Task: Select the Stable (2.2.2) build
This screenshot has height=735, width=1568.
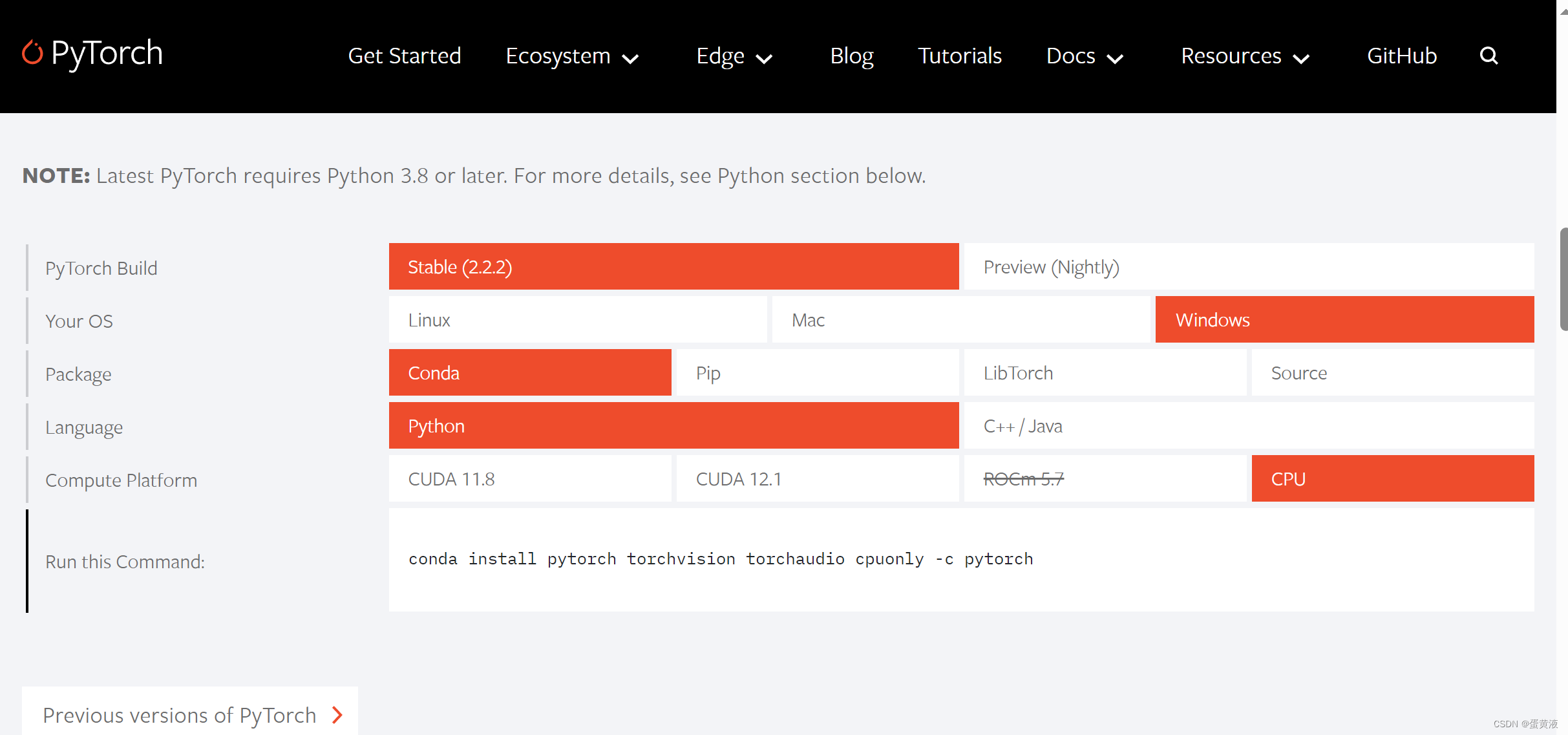Action: coord(673,266)
